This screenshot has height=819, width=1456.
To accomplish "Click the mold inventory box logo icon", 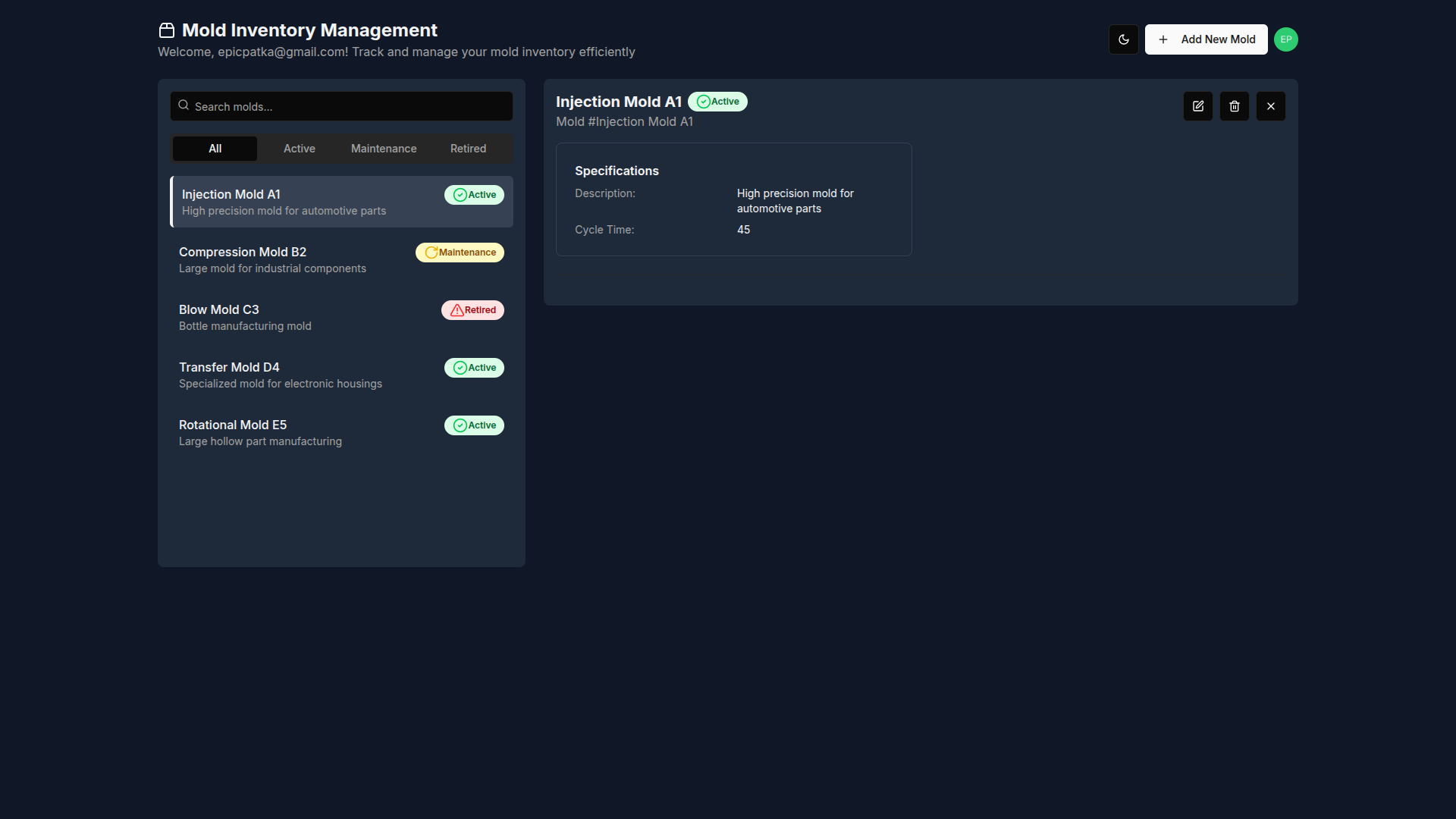I will [x=167, y=30].
